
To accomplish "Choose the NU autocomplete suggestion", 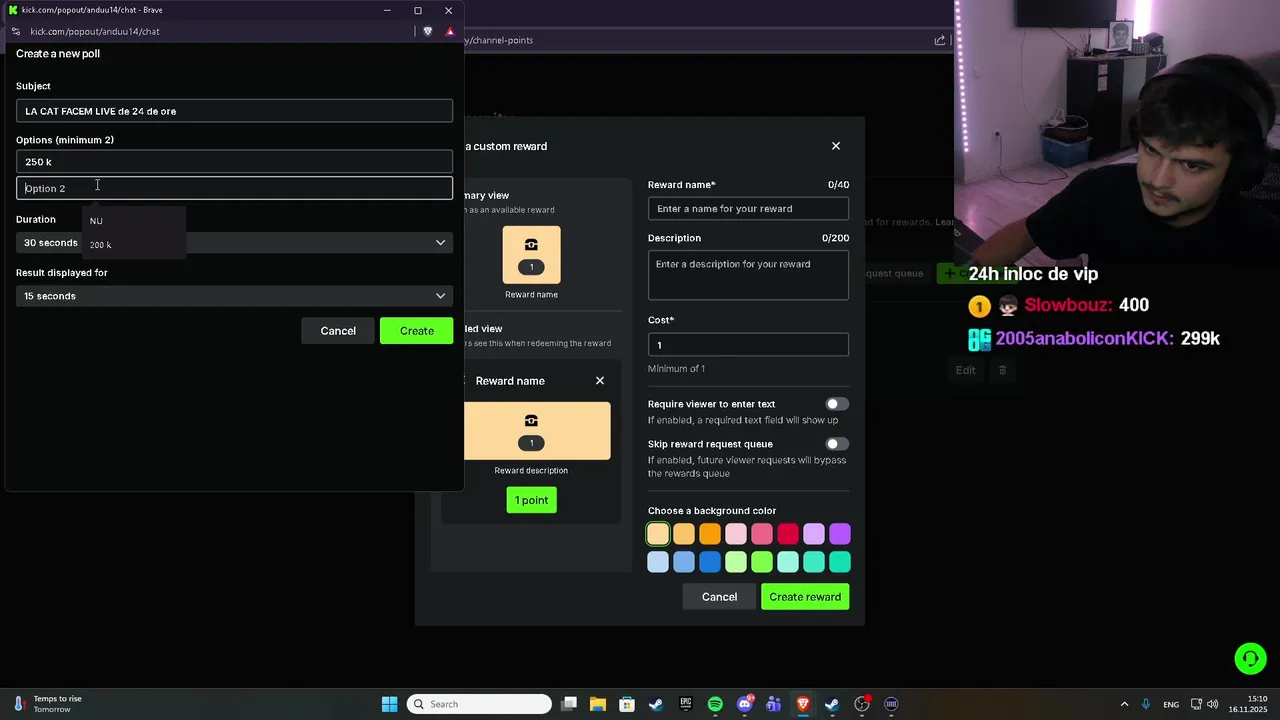I will [134, 221].
